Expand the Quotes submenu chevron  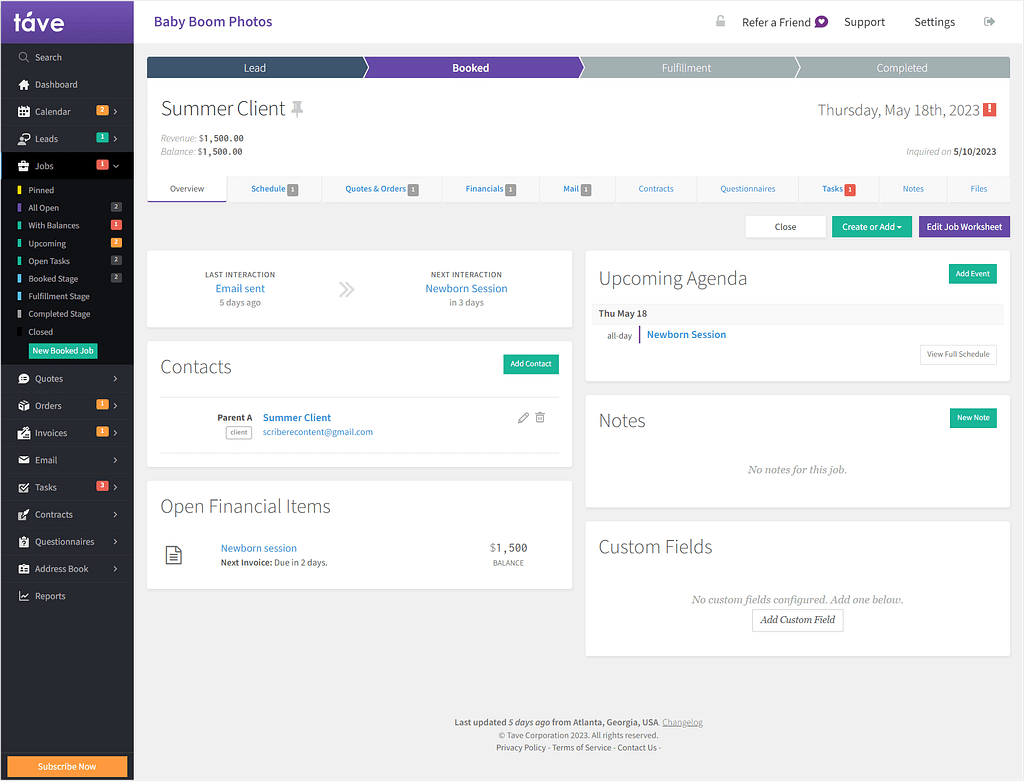point(116,379)
